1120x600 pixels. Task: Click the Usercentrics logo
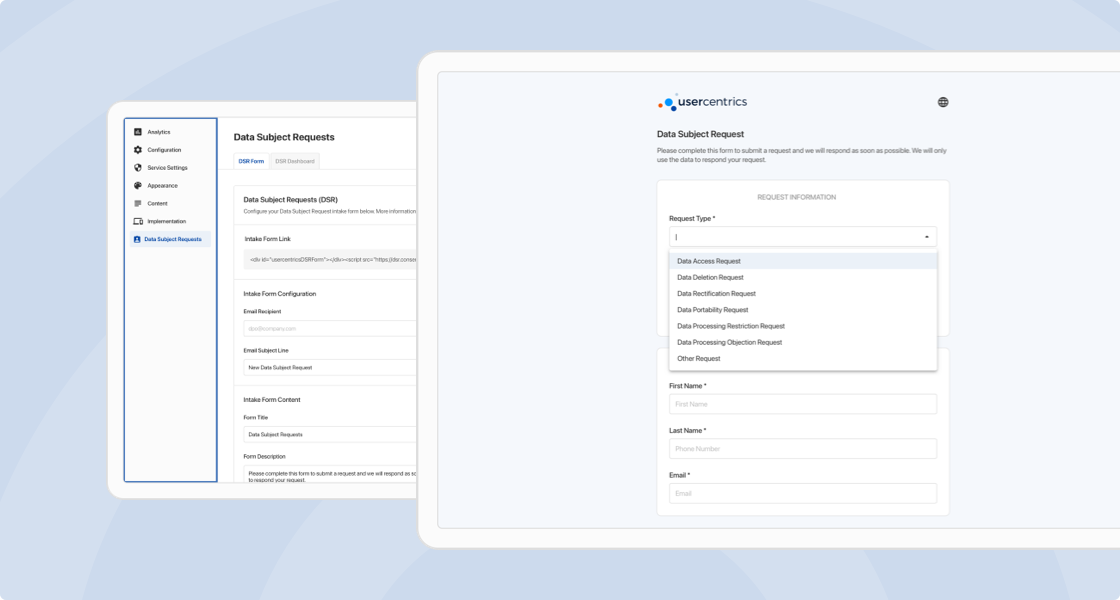[702, 102]
